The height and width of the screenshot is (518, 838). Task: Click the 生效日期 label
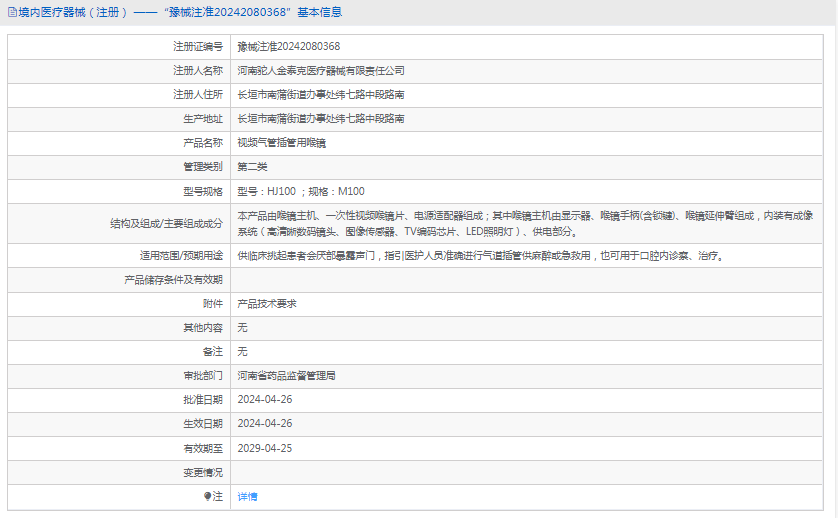click(x=203, y=424)
